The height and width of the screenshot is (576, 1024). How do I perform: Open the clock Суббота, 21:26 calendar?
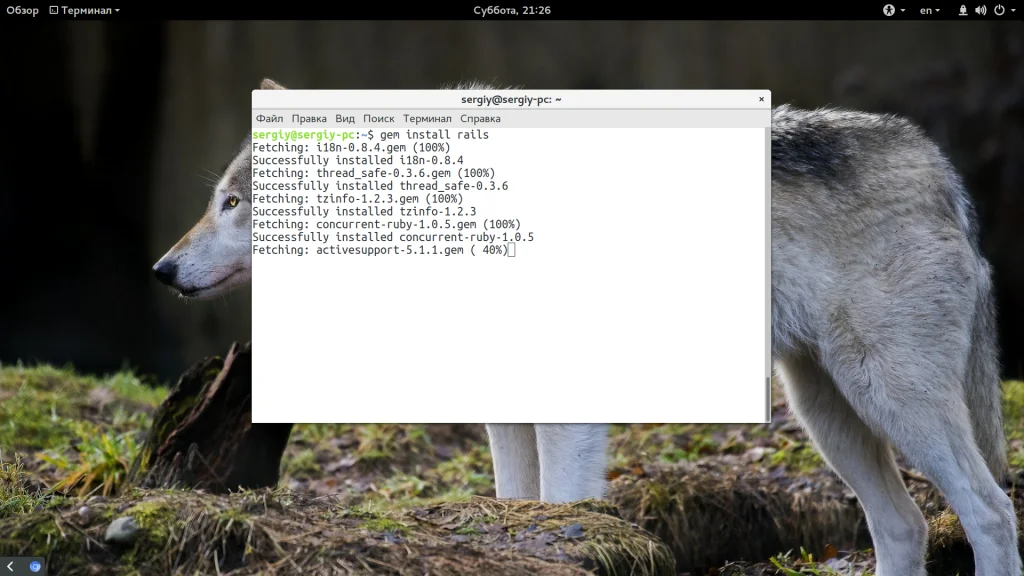point(512,10)
